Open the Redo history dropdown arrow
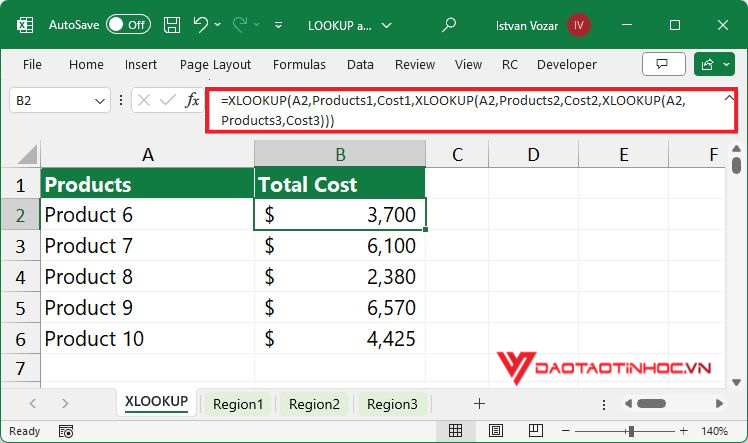Screen dimensions: 748x443 (257, 25)
